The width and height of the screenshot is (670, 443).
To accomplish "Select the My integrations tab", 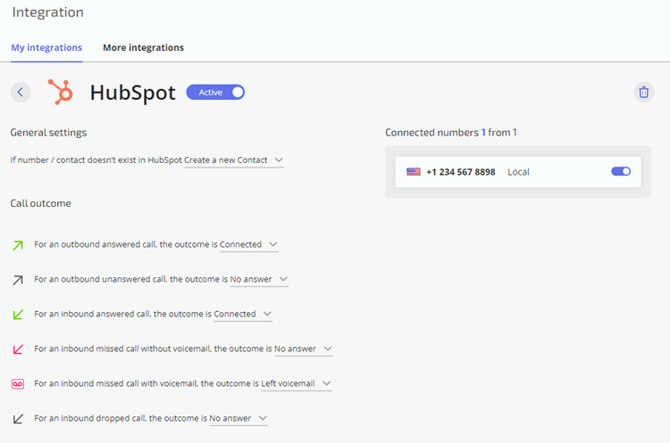I will (47, 47).
